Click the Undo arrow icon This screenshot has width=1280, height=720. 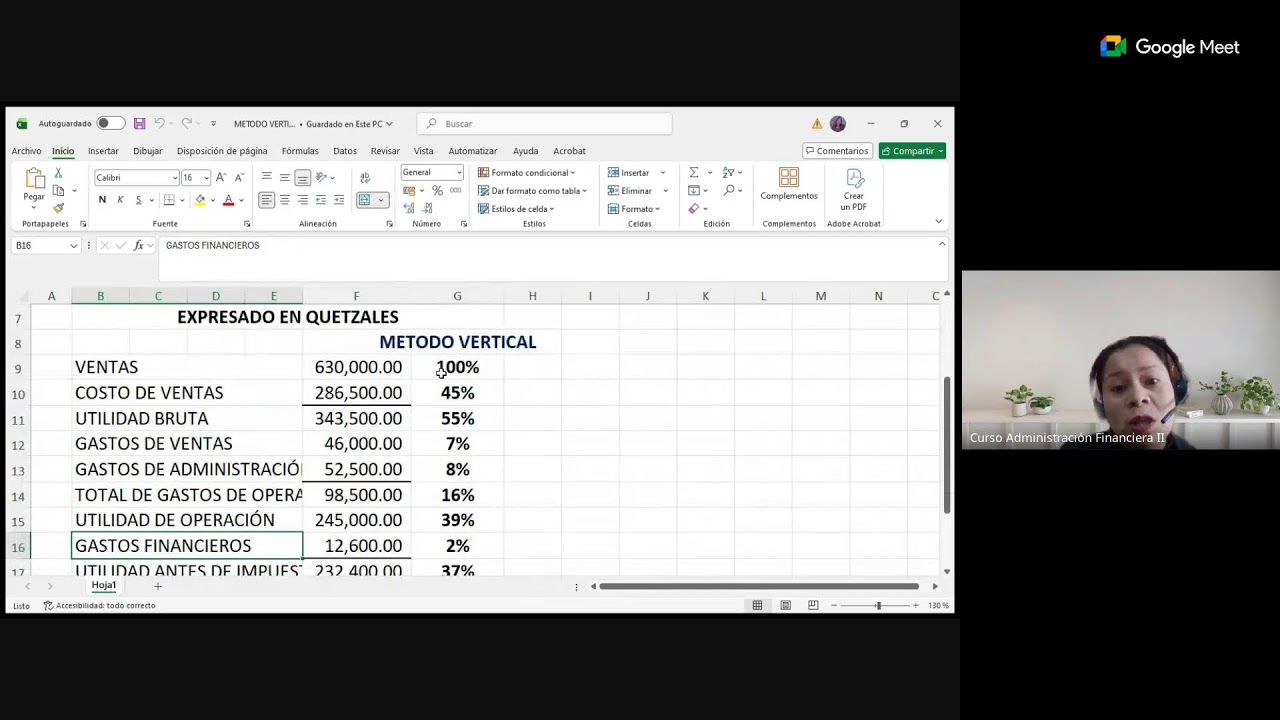click(x=159, y=124)
